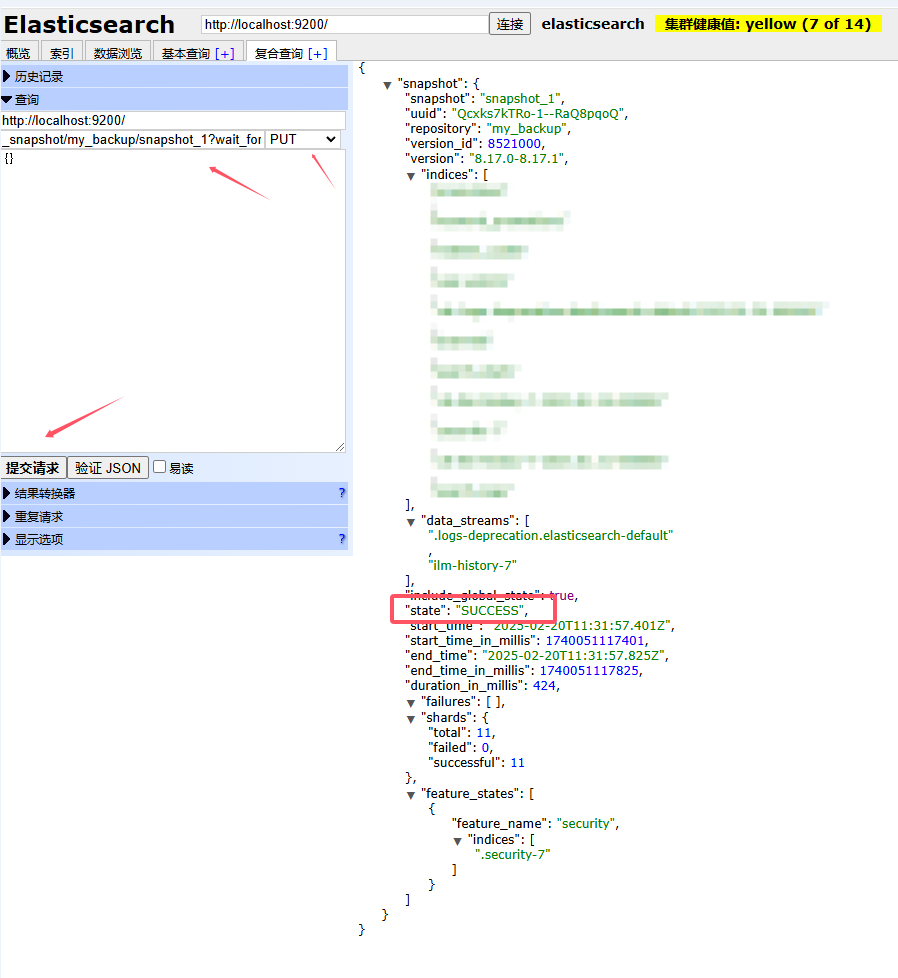Toggle the 易读 checkbox
898x978 pixels.
click(x=160, y=467)
